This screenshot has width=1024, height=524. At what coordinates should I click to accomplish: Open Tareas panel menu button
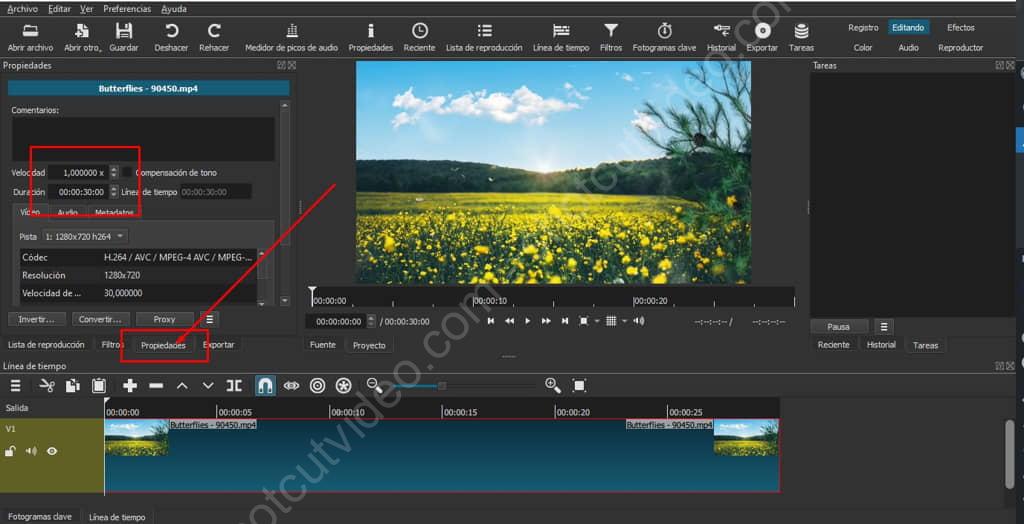(x=884, y=326)
